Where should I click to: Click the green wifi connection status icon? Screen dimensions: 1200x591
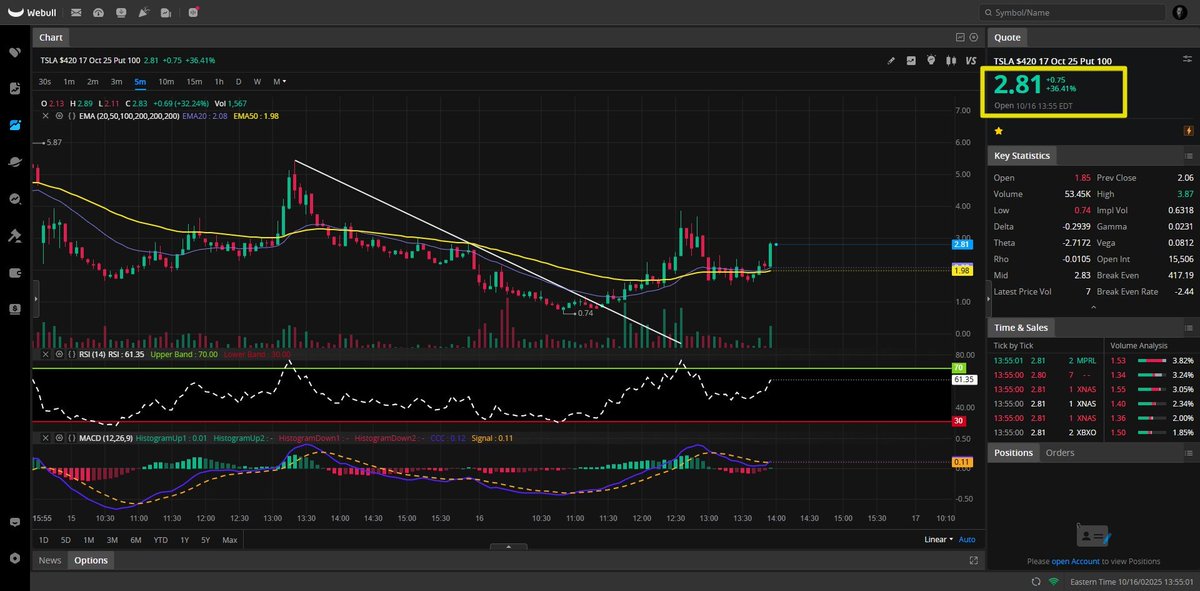(1054, 581)
